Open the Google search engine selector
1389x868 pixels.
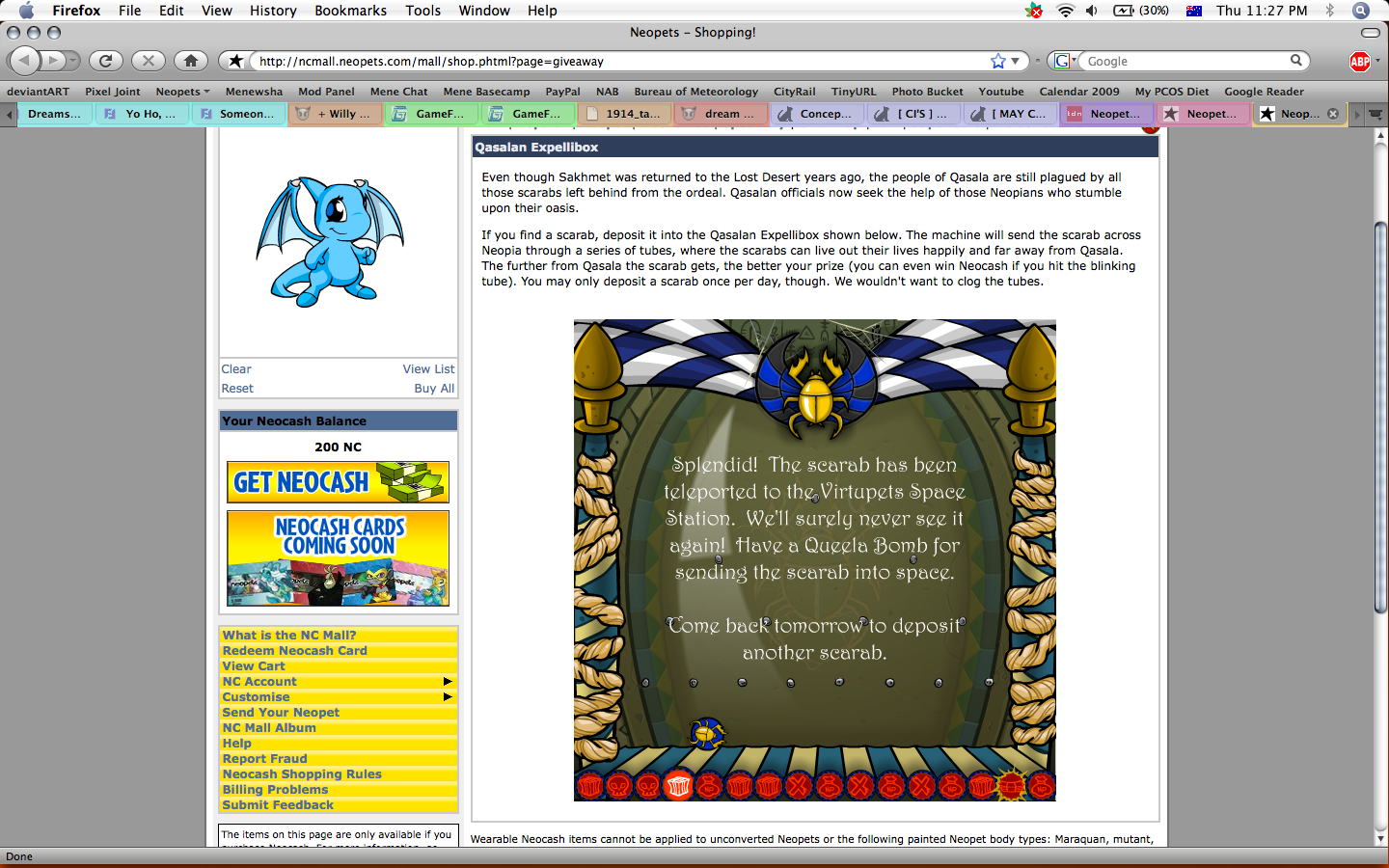click(1063, 61)
